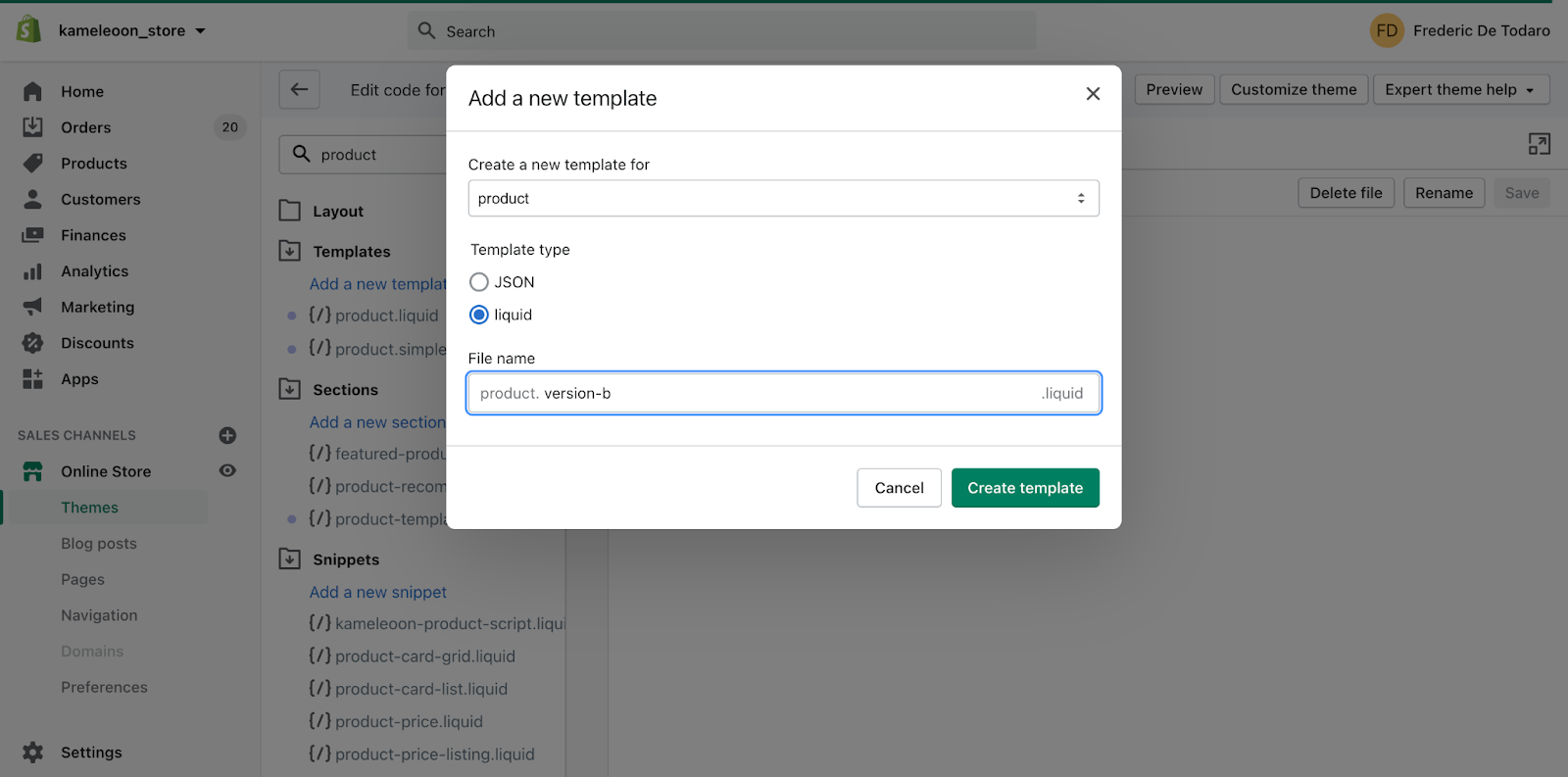Click the expand editor fullscreen icon
Image resolution: width=1568 pixels, height=777 pixels.
pyautogui.click(x=1539, y=144)
